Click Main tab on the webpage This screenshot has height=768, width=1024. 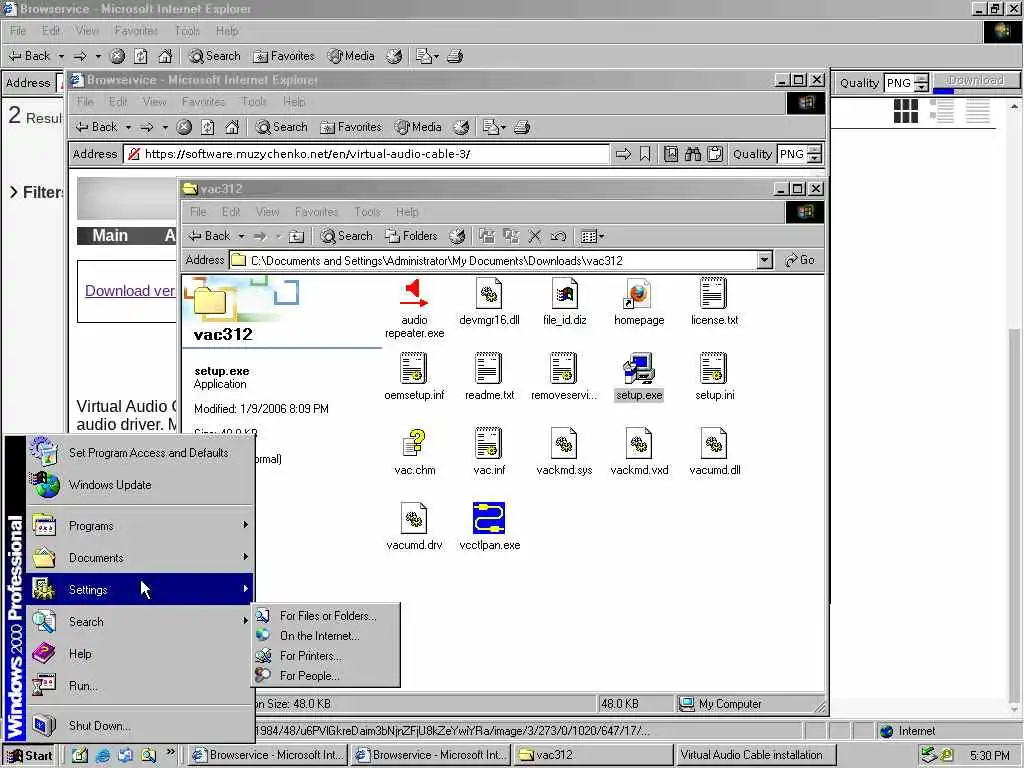tap(110, 236)
